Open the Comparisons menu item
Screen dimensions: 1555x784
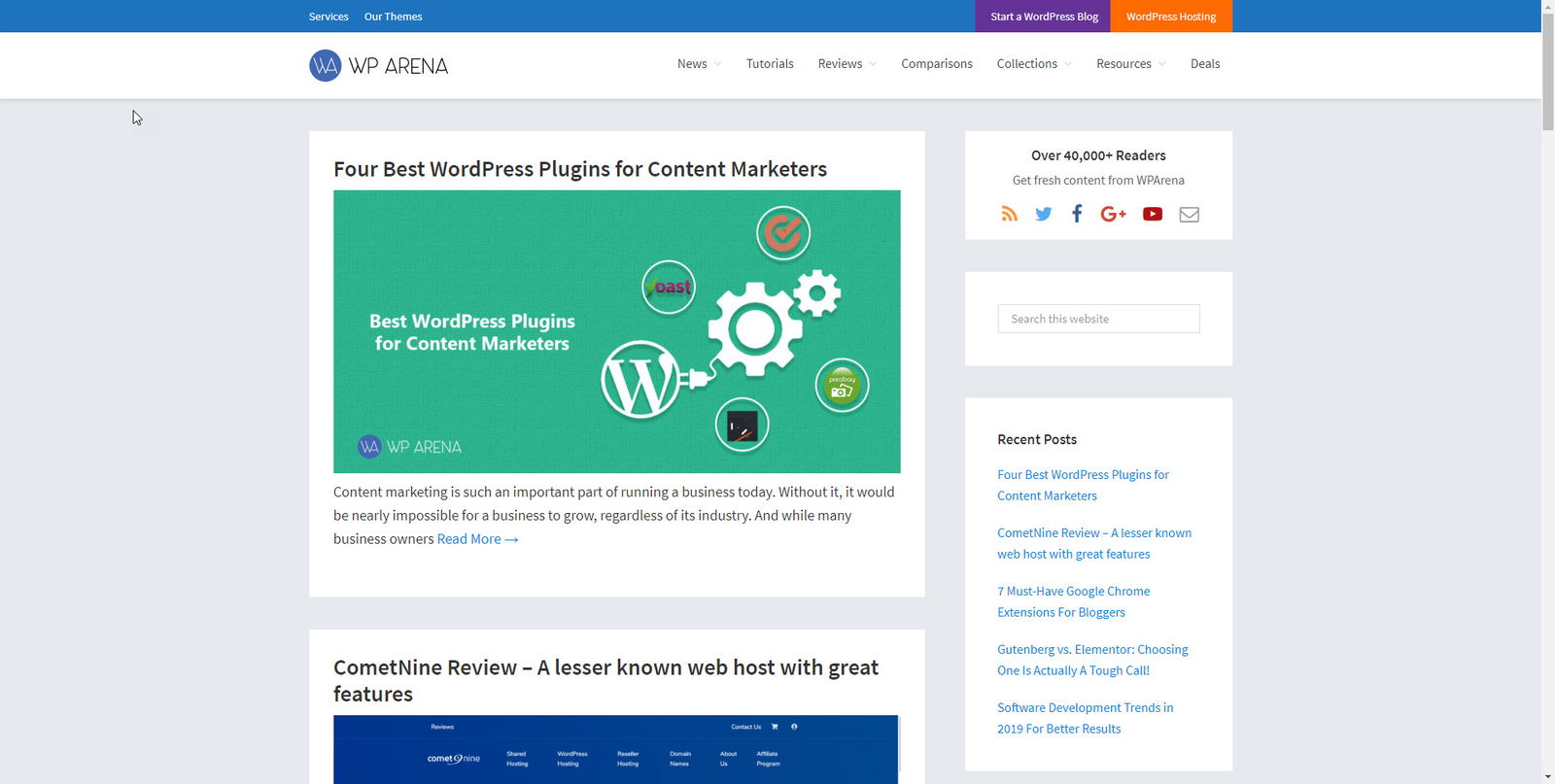click(936, 64)
